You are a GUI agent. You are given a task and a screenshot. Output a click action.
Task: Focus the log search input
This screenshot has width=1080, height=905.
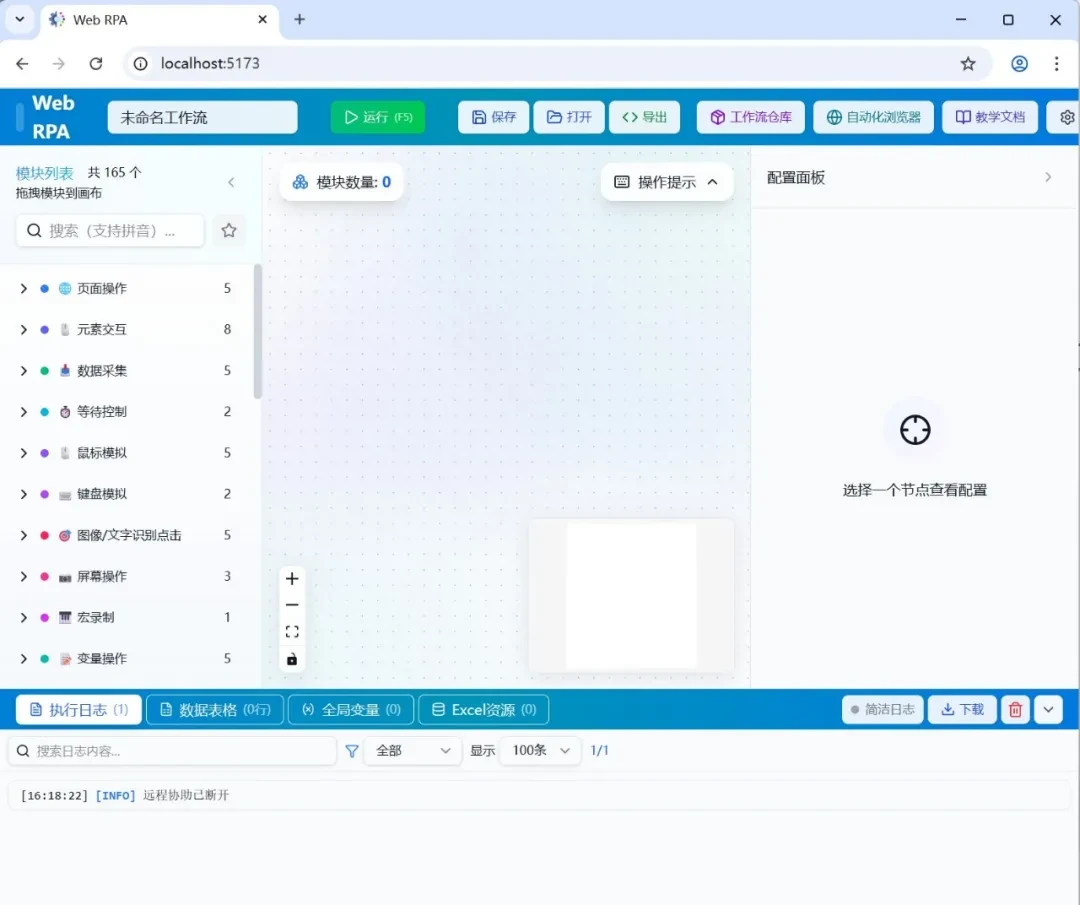(x=172, y=751)
